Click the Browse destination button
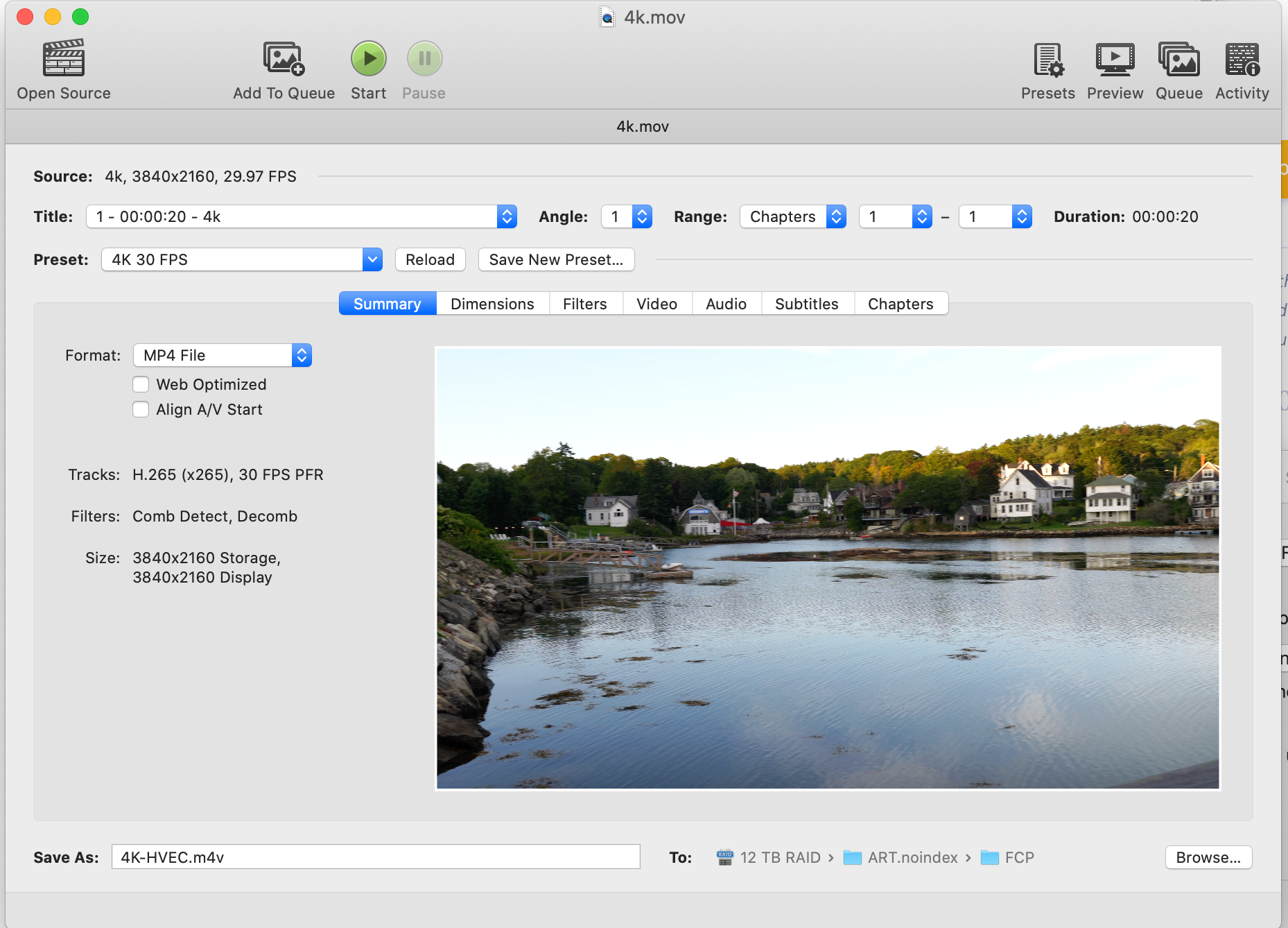Image resolution: width=1288 pixels, height=928 pixels. tap(1208, 857)
